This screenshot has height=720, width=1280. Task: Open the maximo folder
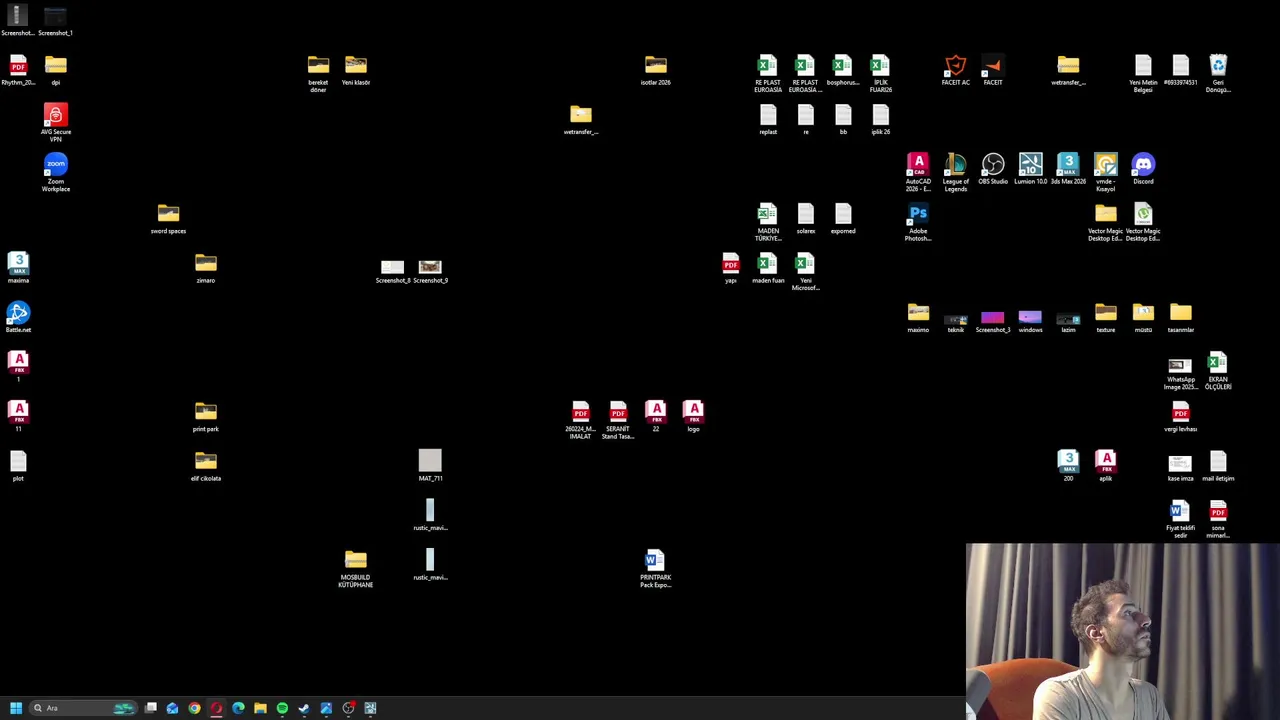(918, 318)
